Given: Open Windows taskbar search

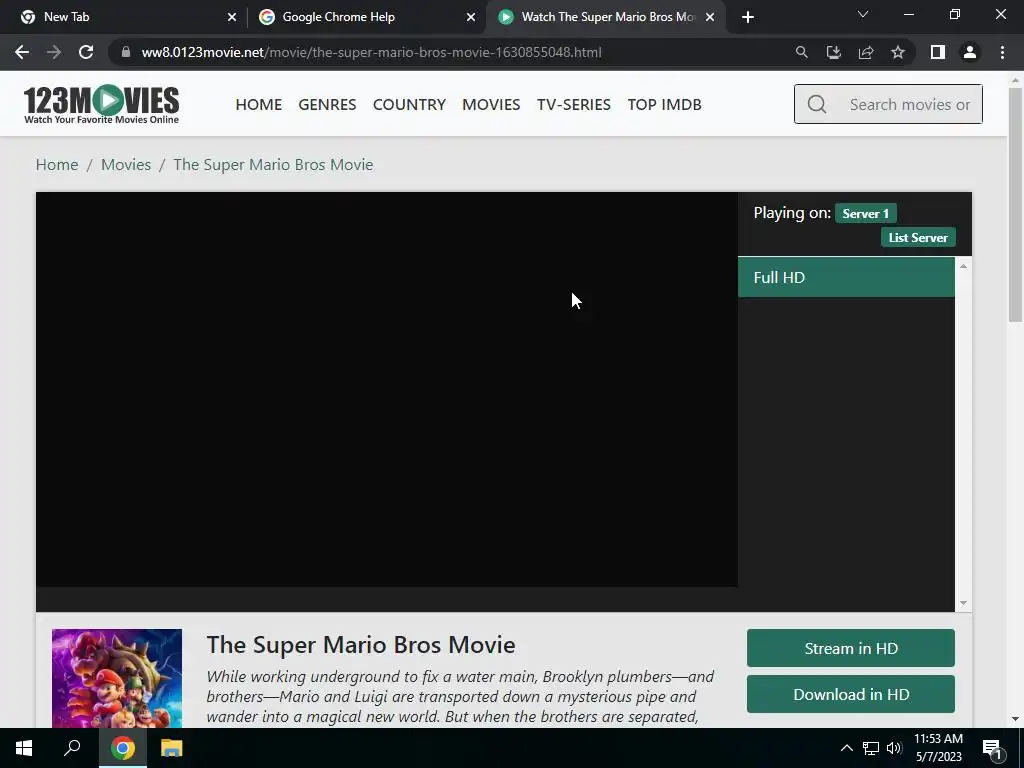Looking at the screenshot, I should click(x=72, y=748).
